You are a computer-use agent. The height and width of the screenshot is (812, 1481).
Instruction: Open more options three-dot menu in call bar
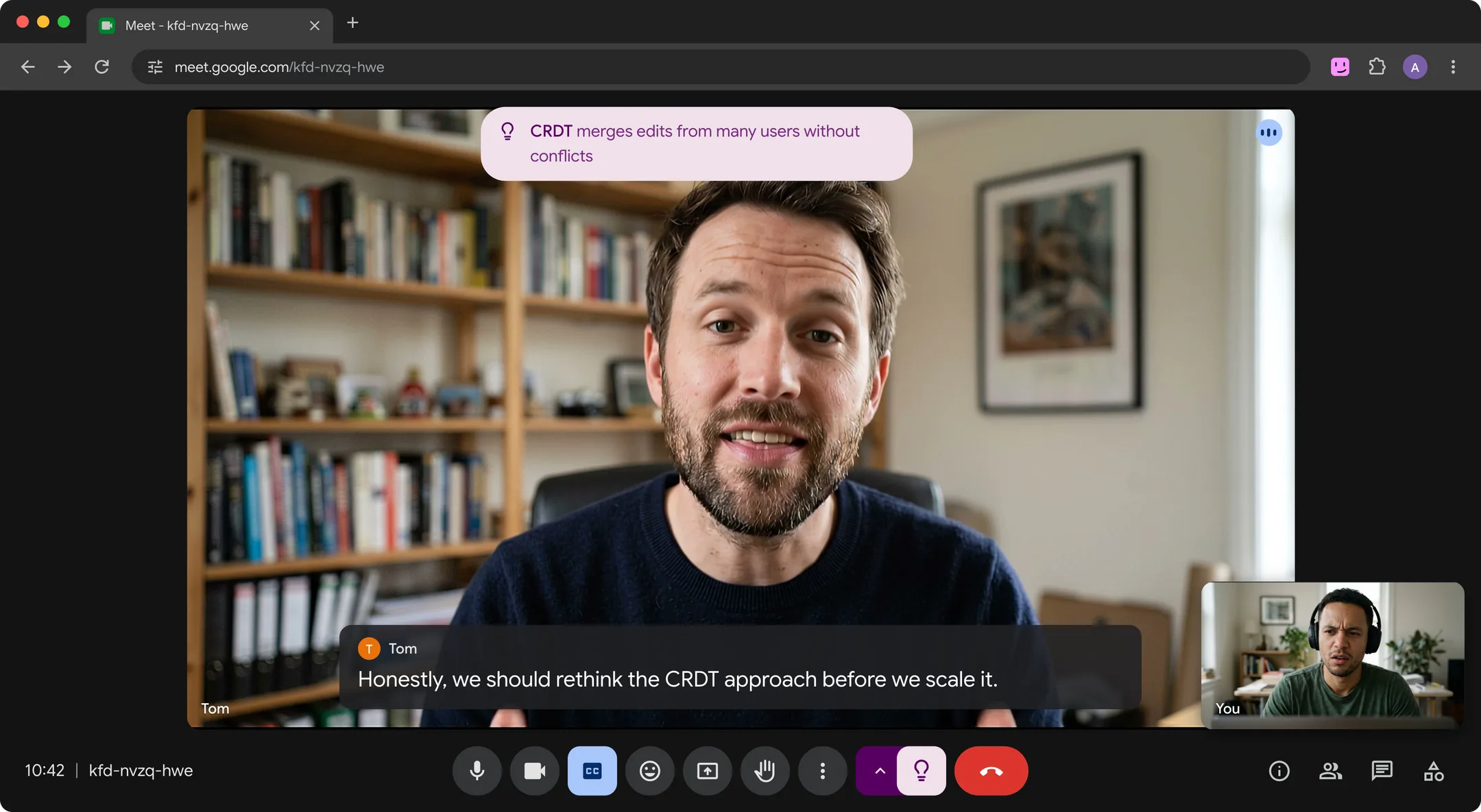(x=823, y=771)
